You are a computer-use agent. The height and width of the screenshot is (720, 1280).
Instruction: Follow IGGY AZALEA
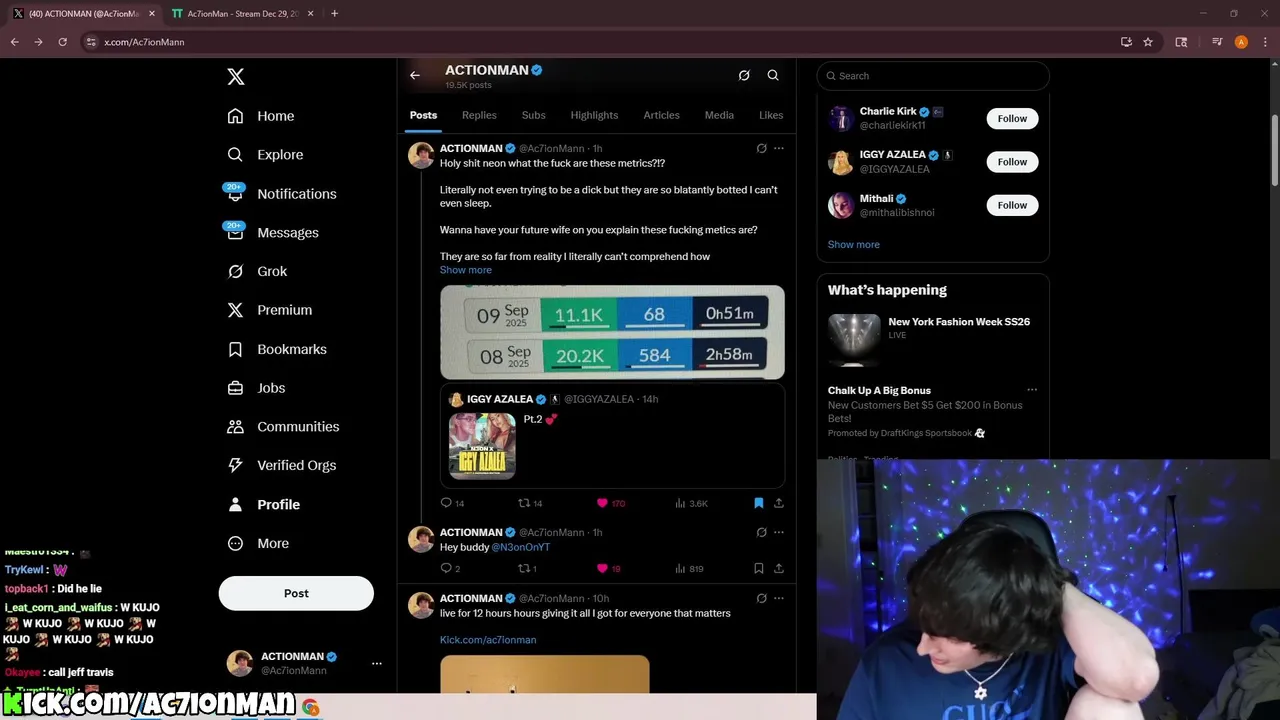(x=1012, y=162)
